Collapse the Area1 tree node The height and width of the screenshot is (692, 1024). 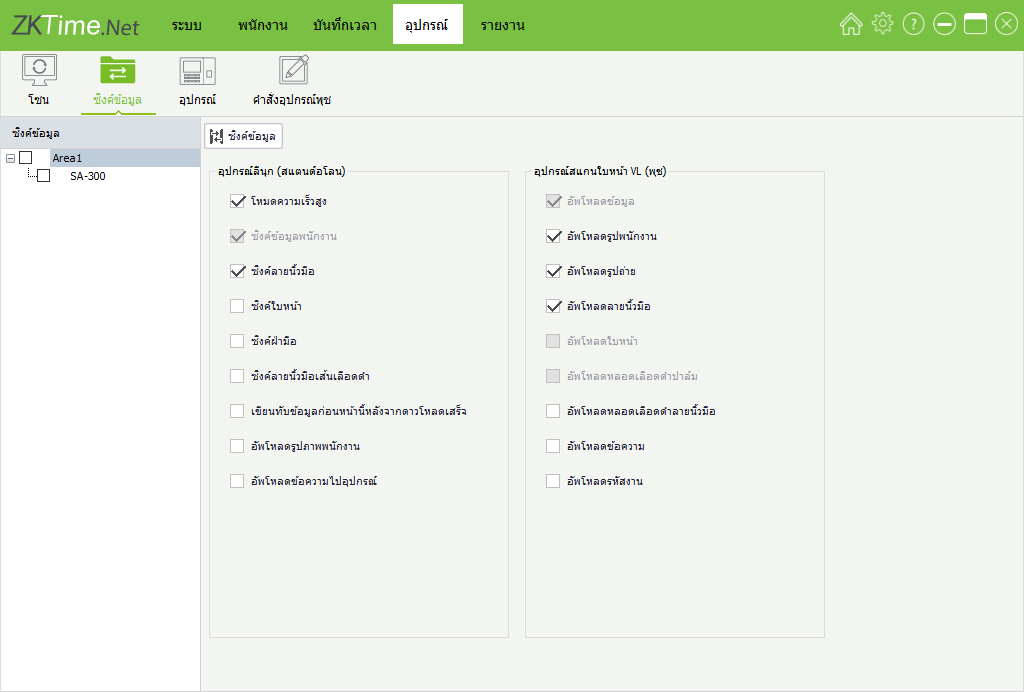point(10,158)
